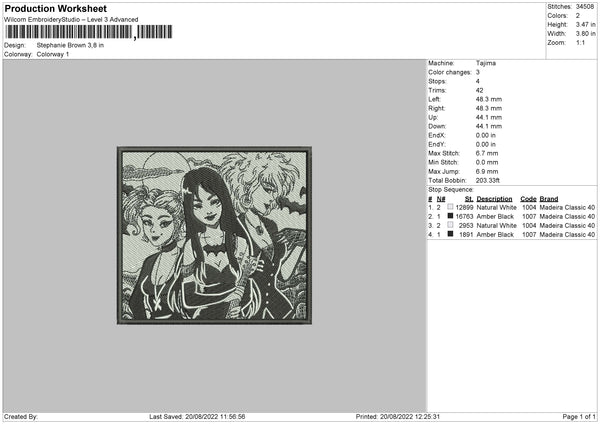Click the EndX value 0.00 in
This screenshot has height=424, width=600.
486,135
